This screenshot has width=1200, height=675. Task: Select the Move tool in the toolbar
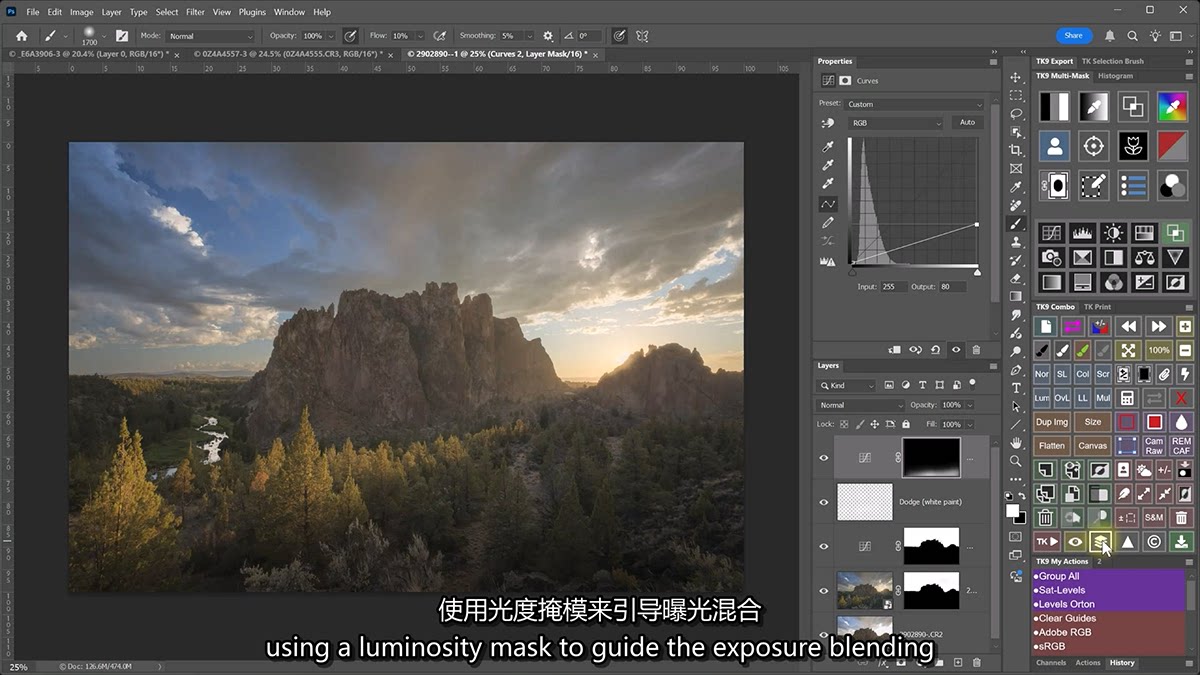[x=1016, y=77]
